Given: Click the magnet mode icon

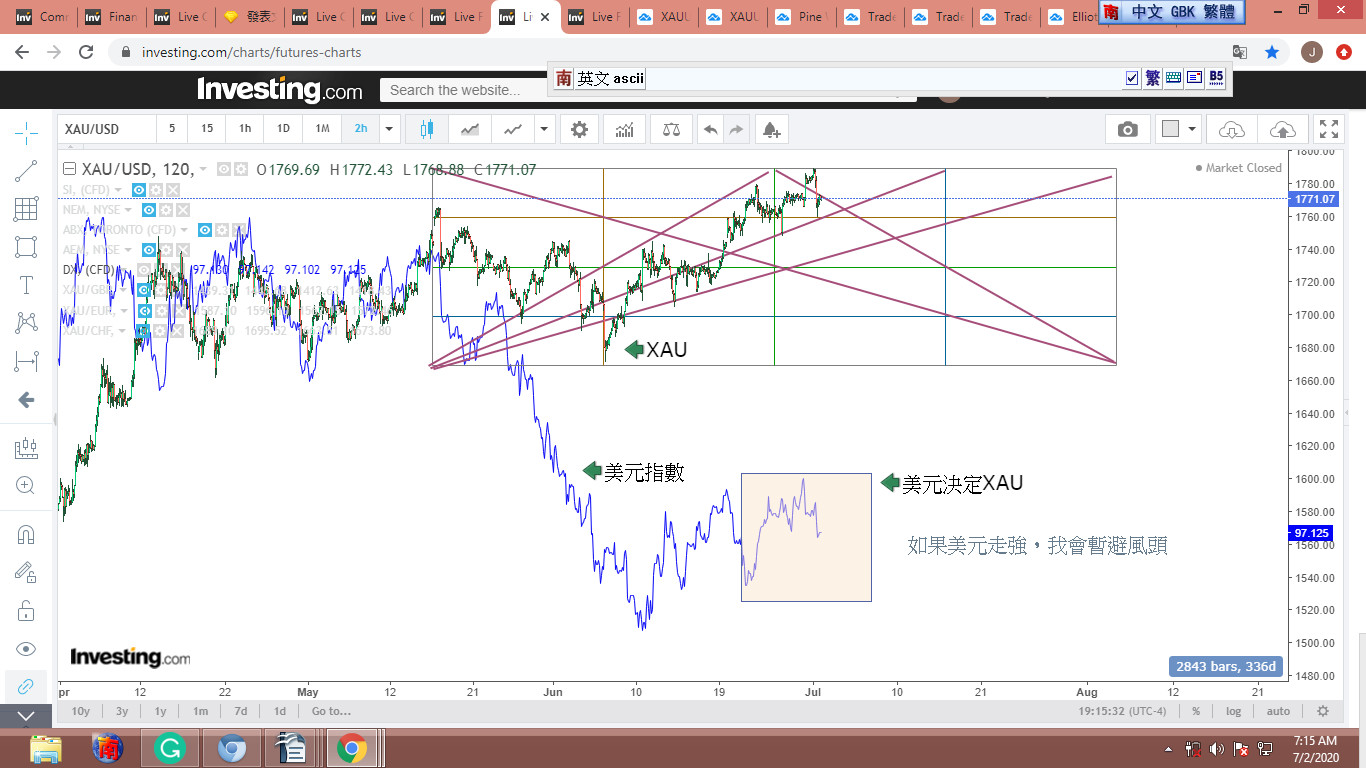Looking at the screenshot, I should click(26, 534).
